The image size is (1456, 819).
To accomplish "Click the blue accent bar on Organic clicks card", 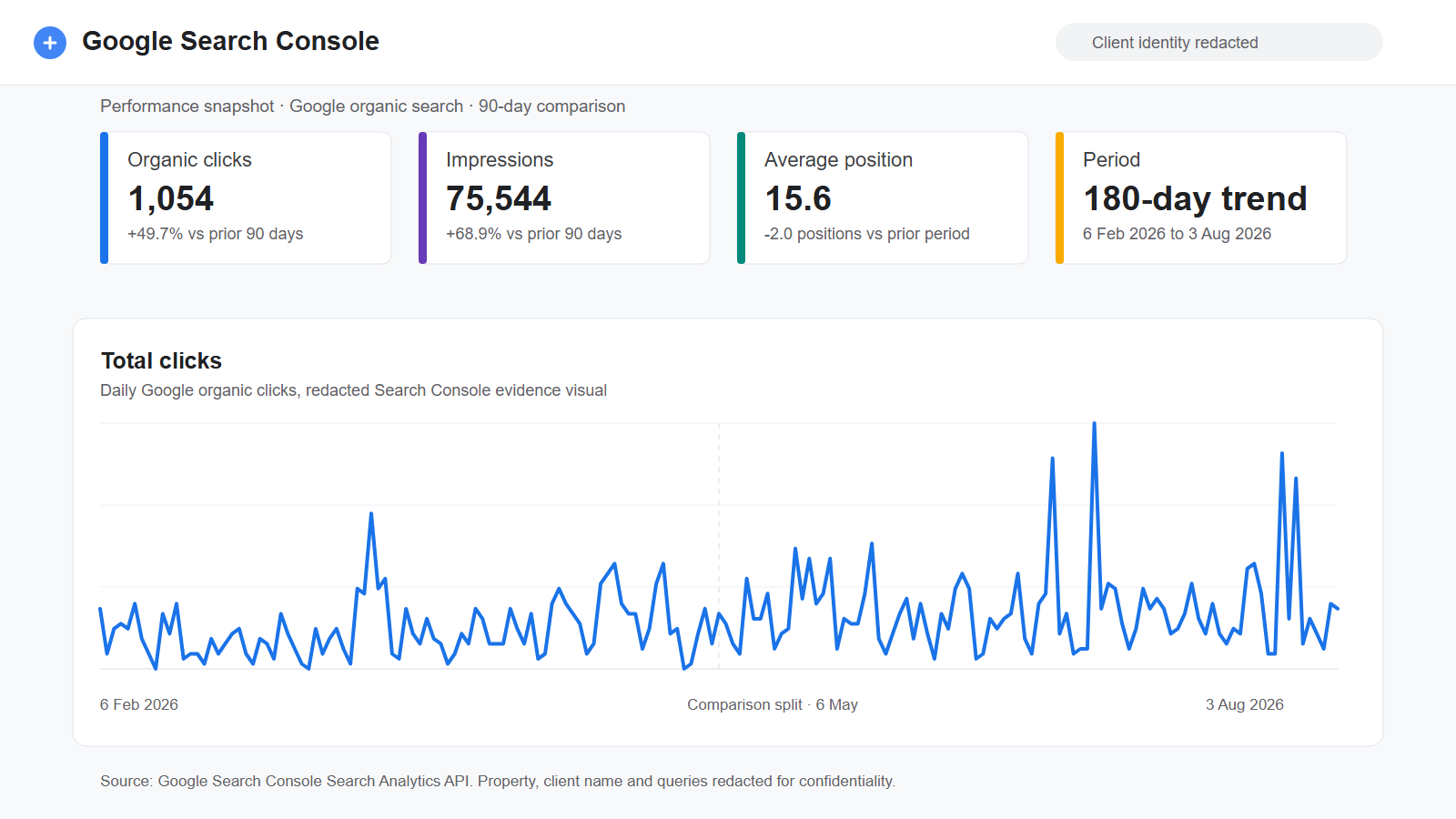I will (x=104, y=198).
